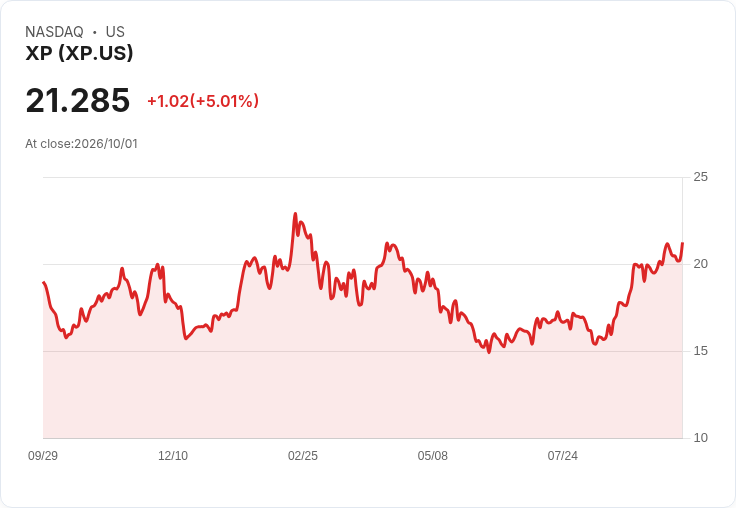Click the 12/10 date axis label
This screenshot has height=508, width=736.
173,456
